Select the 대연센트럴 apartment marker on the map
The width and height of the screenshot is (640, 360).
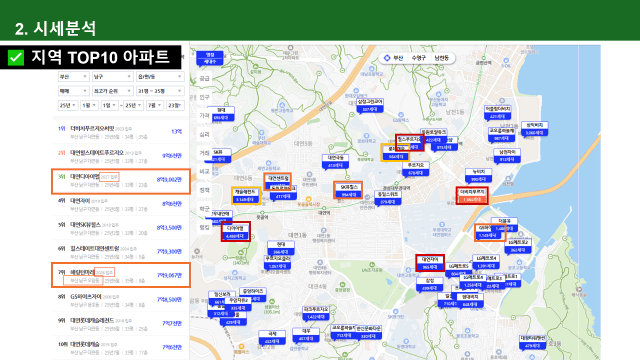tap(278, 182)
